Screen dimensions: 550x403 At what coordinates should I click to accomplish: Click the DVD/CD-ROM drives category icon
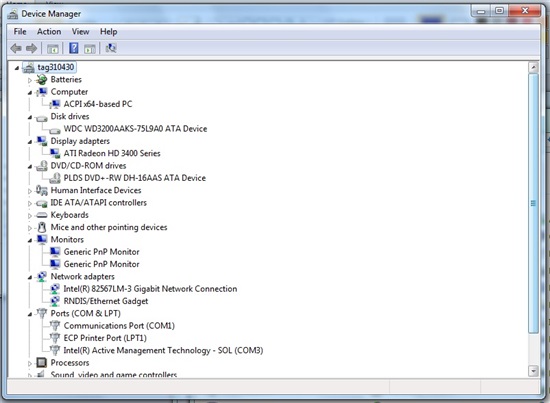(x=42, y=166)
